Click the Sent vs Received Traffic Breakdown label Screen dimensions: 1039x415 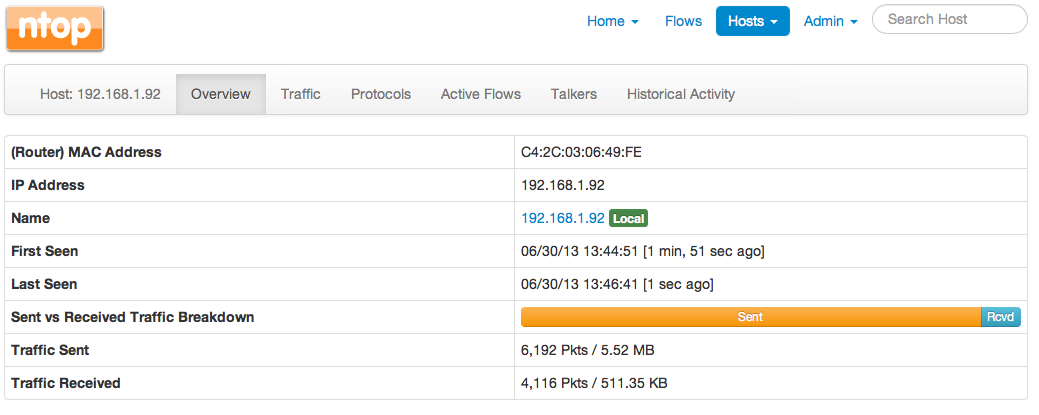(133, 317)
